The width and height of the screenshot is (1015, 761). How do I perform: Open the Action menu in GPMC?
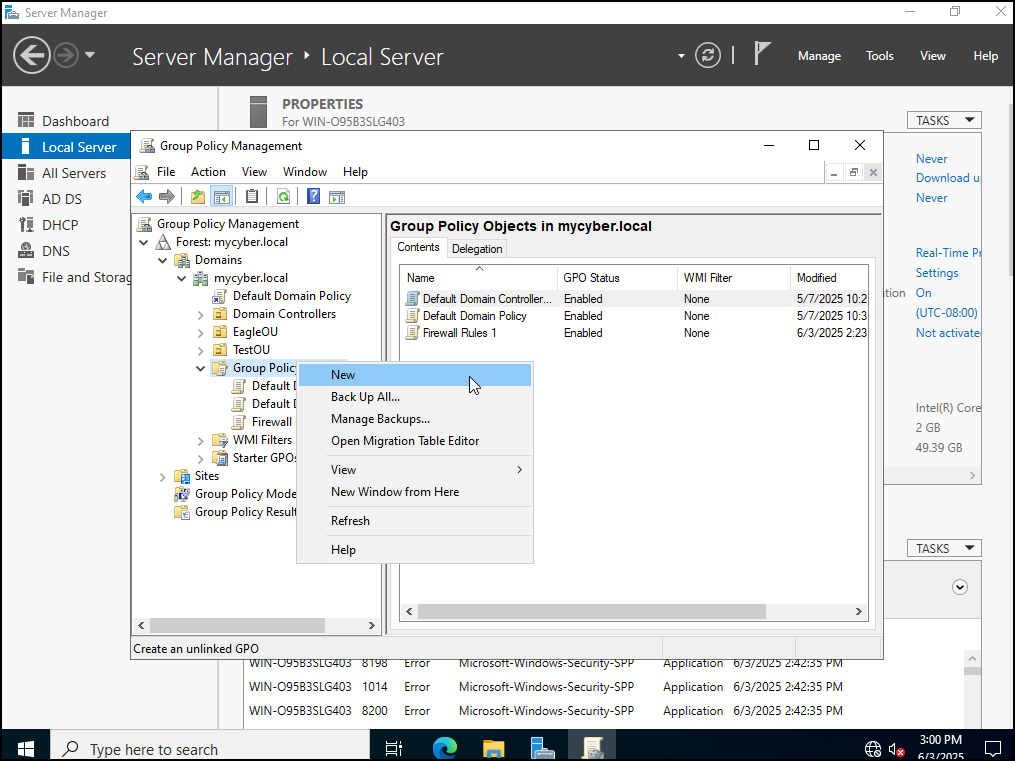(x=208, y=171)
